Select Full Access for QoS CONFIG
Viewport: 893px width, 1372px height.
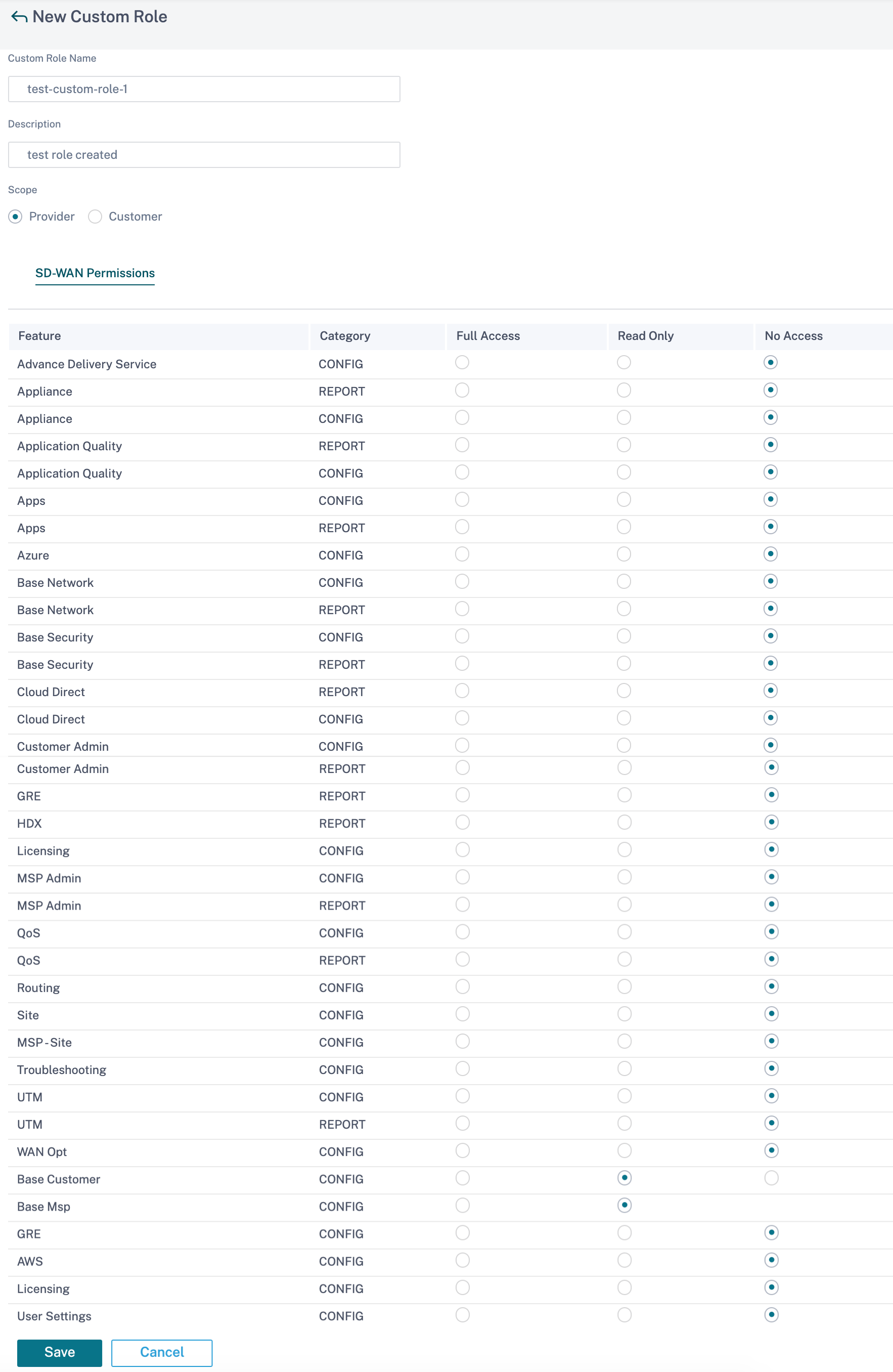click(463, 932)
